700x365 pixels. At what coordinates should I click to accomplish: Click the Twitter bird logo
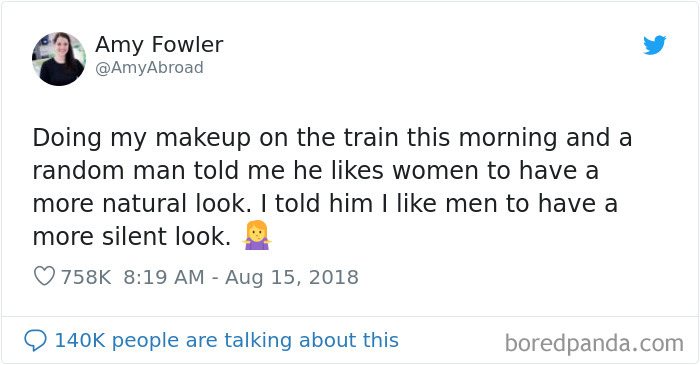point(654,45)
